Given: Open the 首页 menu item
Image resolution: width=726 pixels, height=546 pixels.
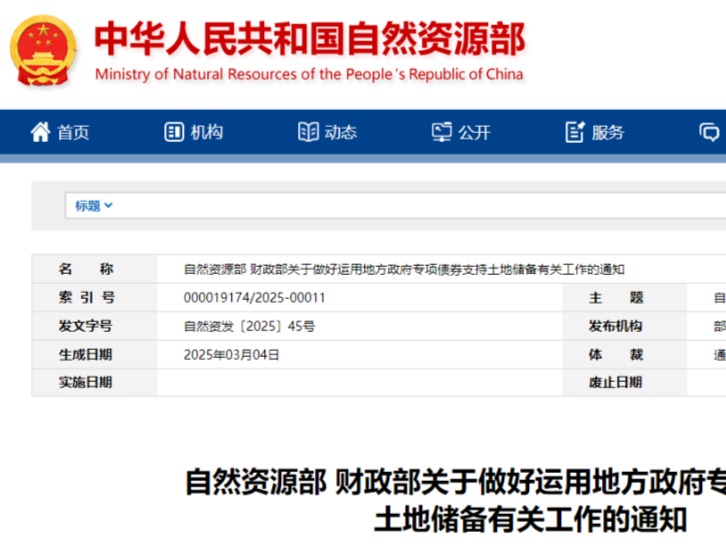Looking at the screenshot, I should (73, 132).
